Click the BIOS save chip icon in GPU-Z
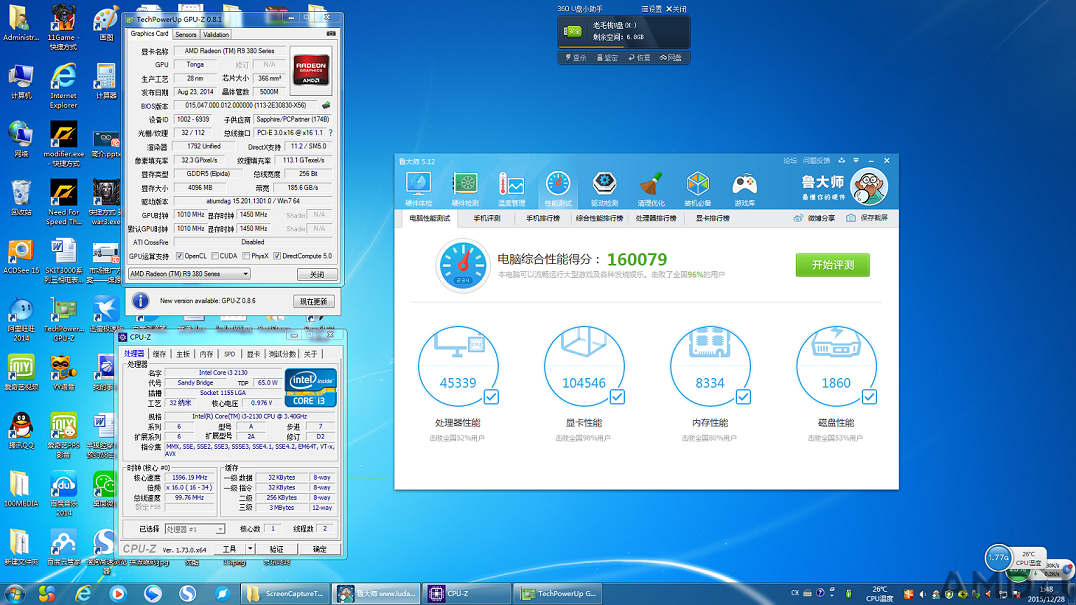Viewport: 1076px width, 605px height. click(x=326, y=106)
